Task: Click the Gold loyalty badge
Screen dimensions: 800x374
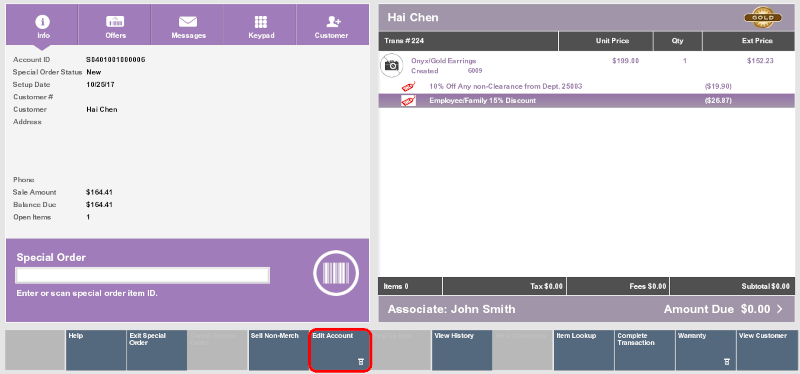Action: pos(763,18)
